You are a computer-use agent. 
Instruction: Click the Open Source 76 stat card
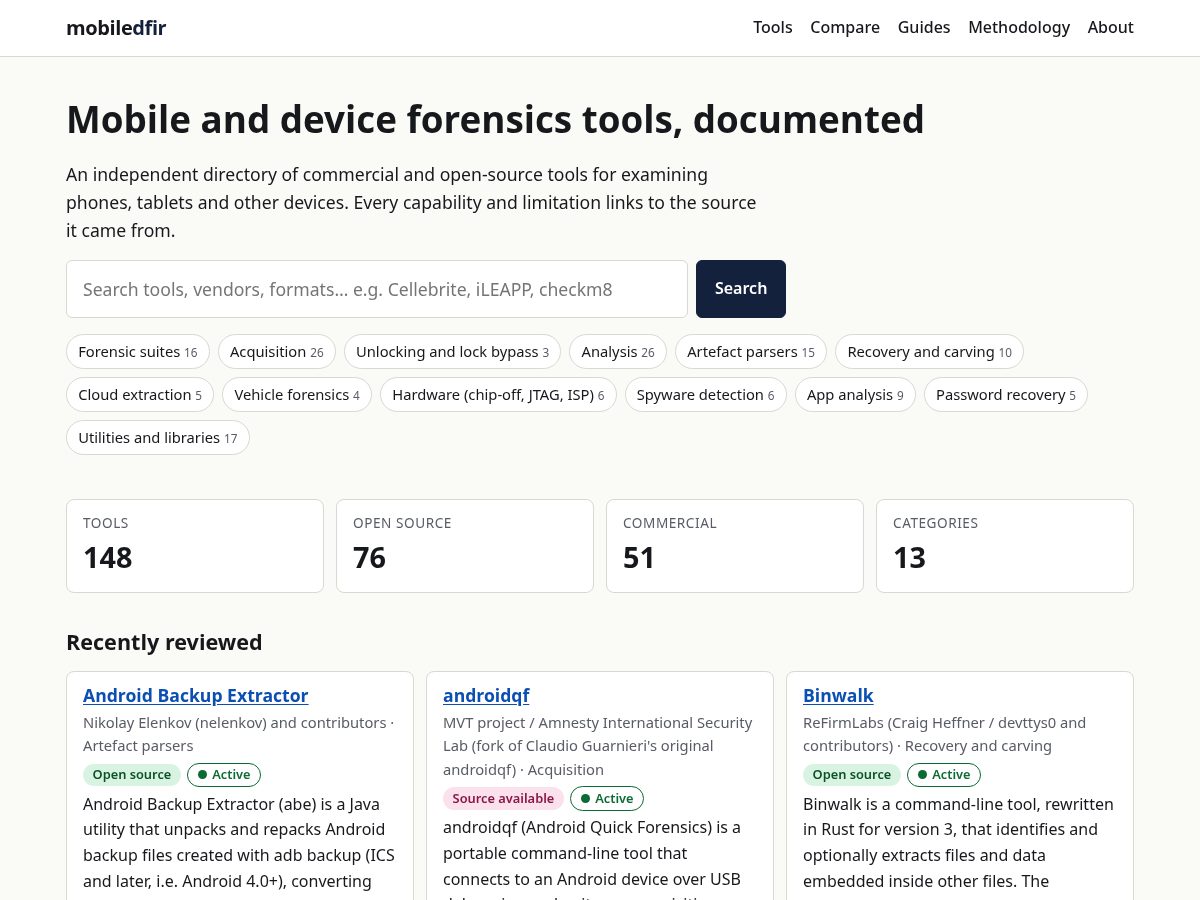point(465,546)
